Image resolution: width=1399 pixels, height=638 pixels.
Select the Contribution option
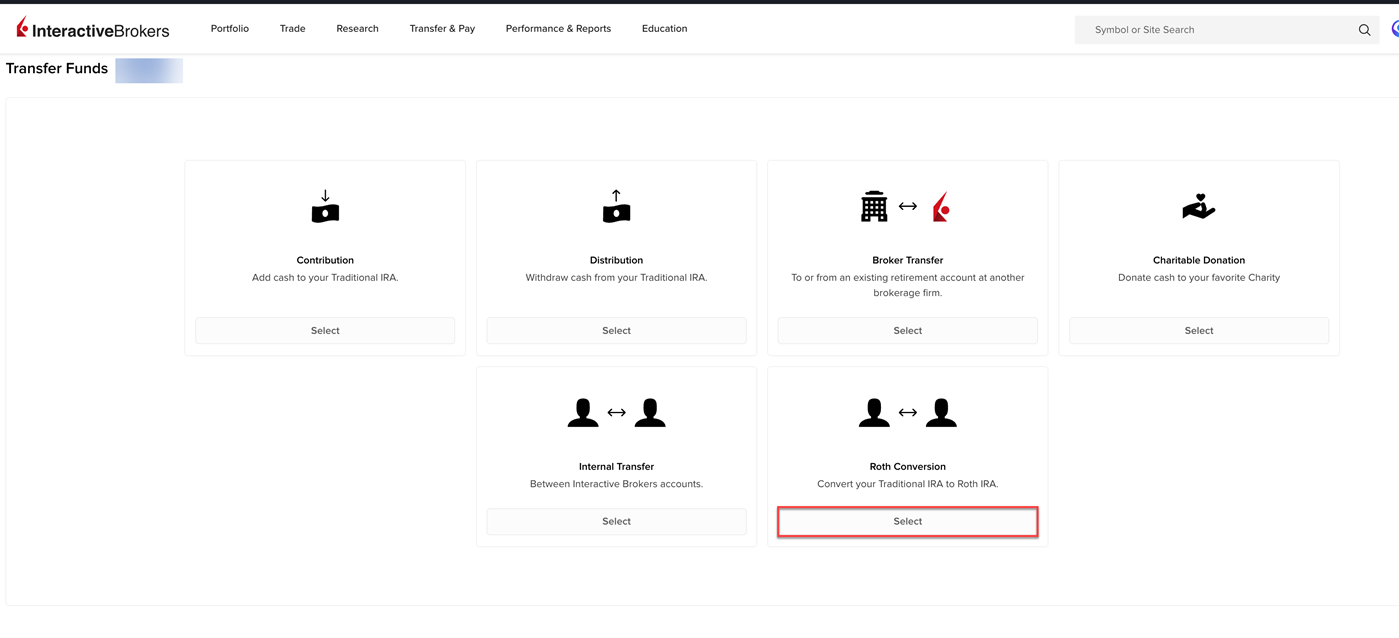(x=325, y=330)
